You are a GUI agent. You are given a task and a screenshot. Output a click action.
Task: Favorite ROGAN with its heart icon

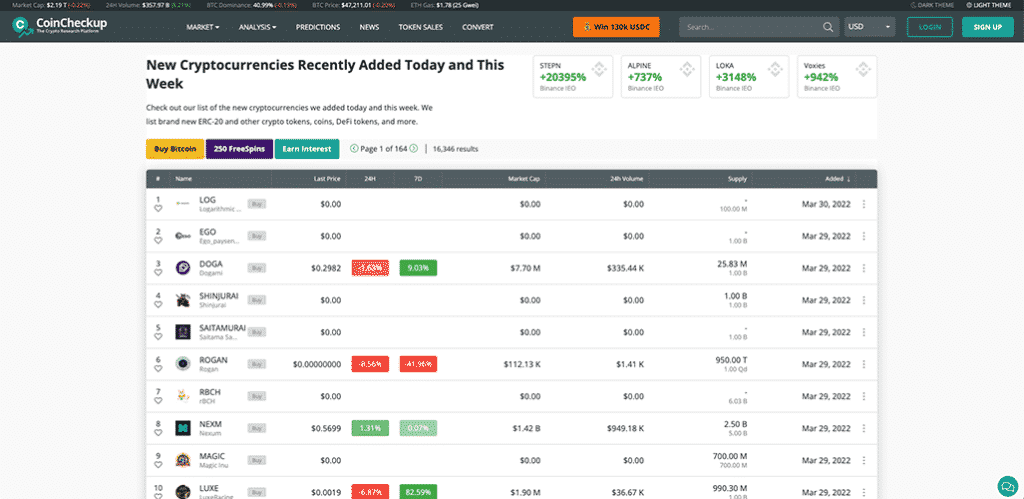[x=158, y=369]
